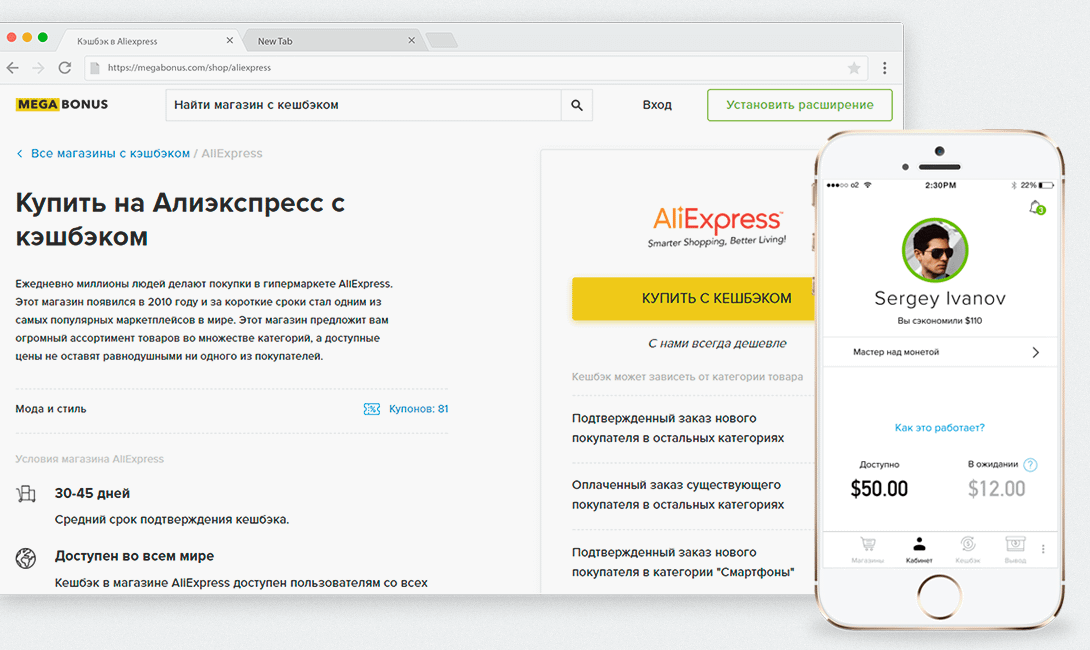The height and width of the screenshot is (650, 1090).
Task: Click the Купить на Алиэкспресс с кэшбэком heading
Action: click(x=180, y=220)
